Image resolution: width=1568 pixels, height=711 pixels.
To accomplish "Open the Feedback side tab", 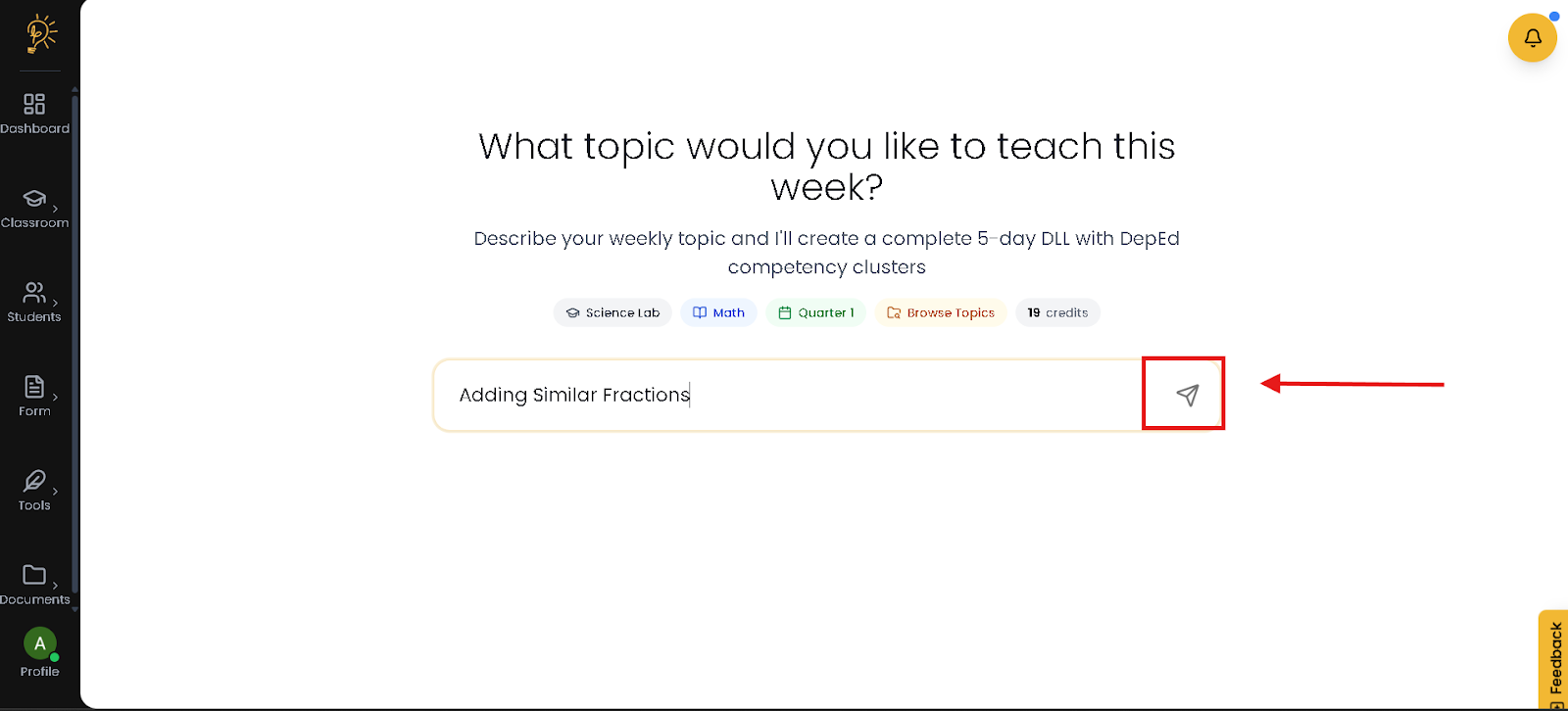I will point(1554,659).
